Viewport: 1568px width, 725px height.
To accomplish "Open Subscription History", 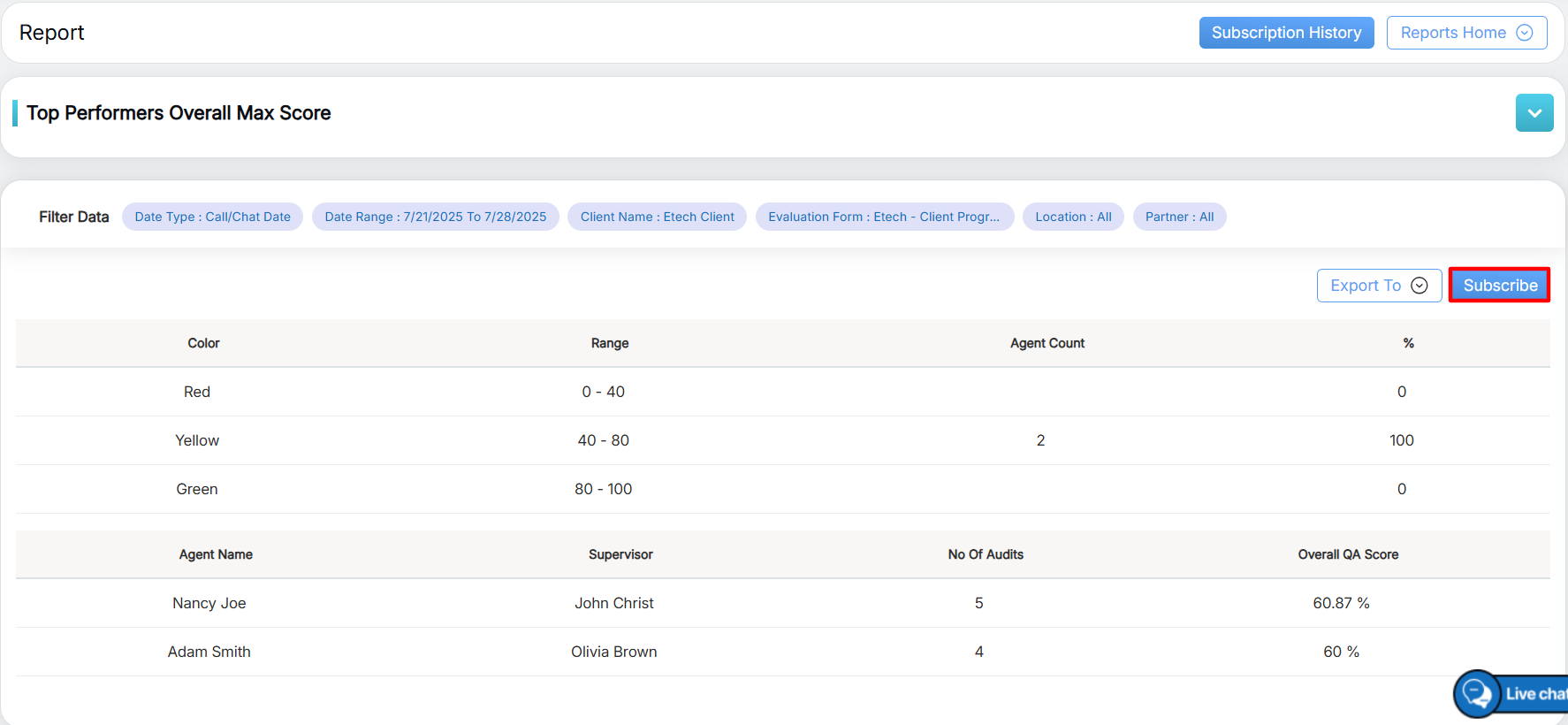I will [x=1285, y=33].
